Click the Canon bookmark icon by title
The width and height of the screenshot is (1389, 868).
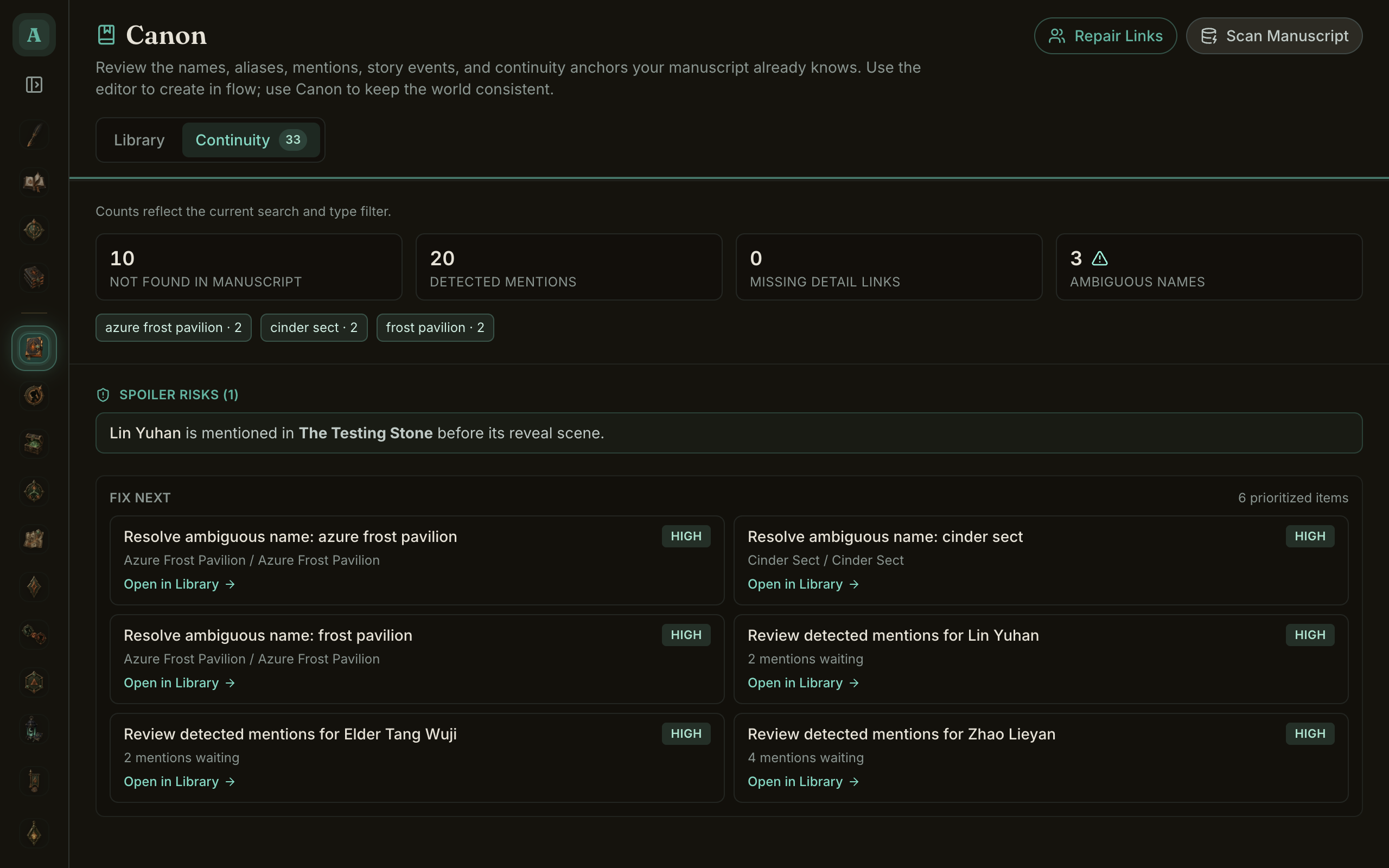(106, 35)
